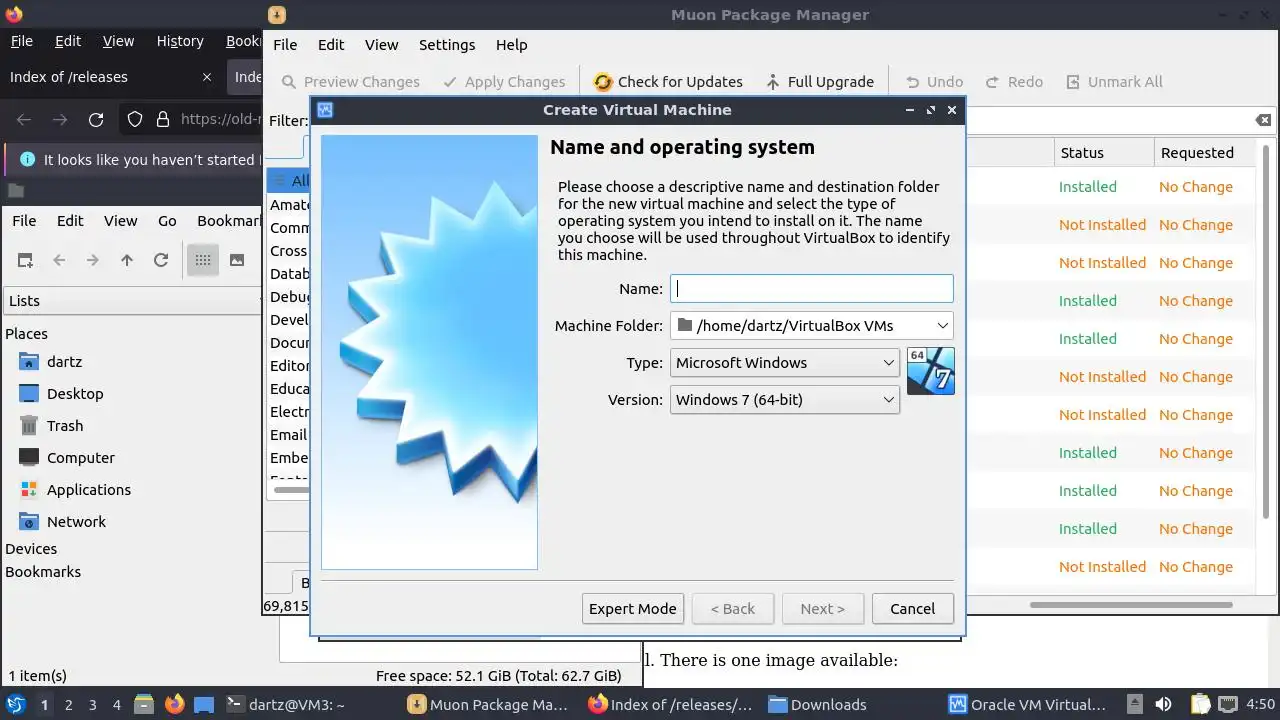Click the first 'Not Installed' status entry
The height and width of the screenshot is (720, 1280).
[x=1102, y=225]
